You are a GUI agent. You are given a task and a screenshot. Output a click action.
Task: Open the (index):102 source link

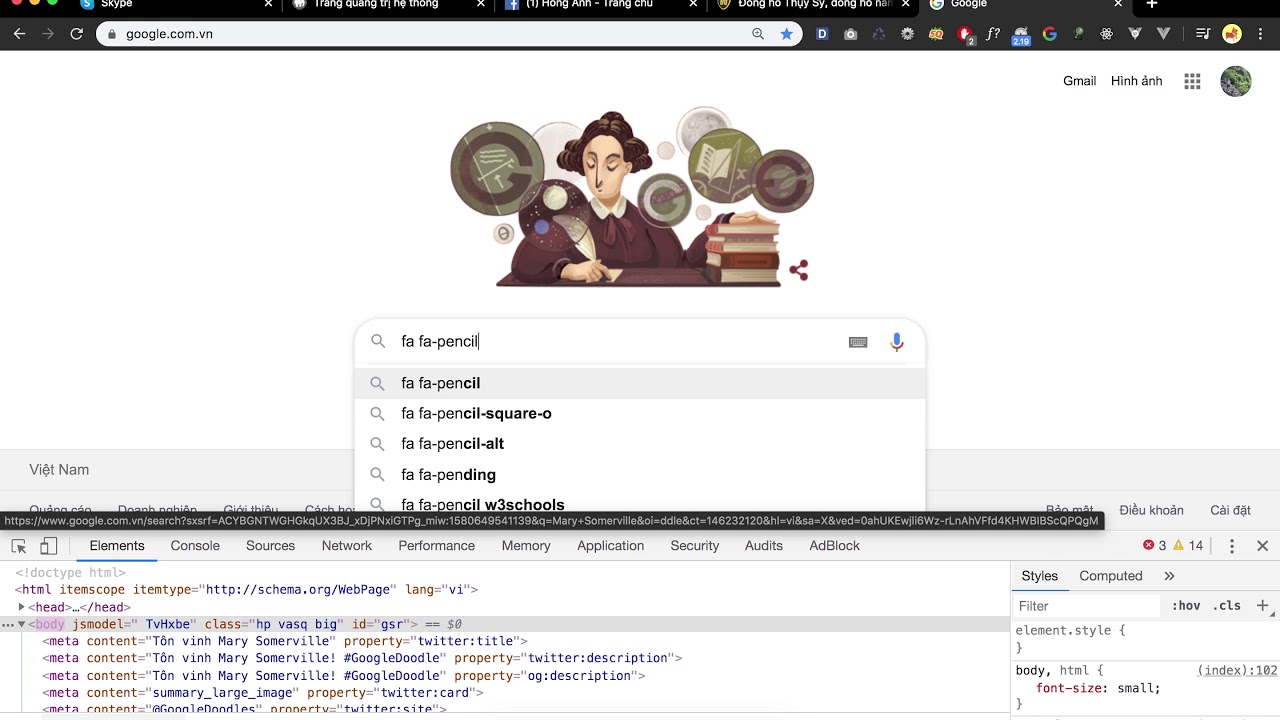(1237, 671)
